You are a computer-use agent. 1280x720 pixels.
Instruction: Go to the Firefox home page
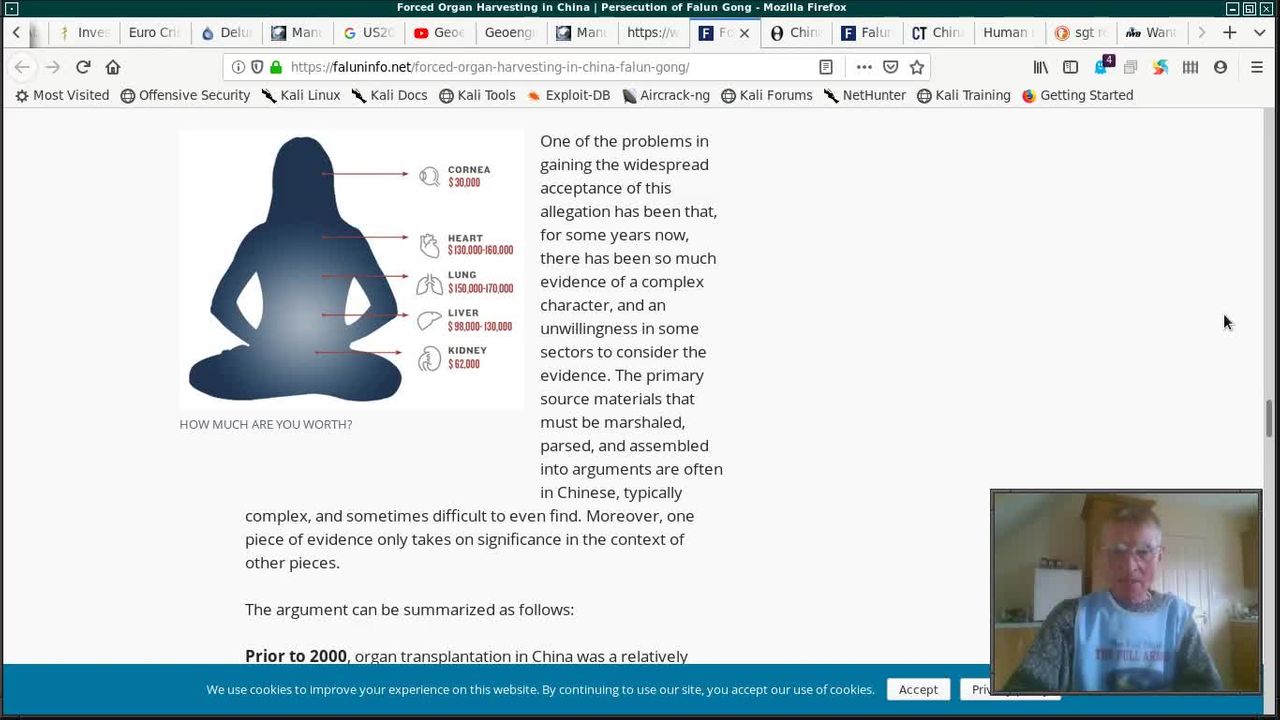(x=113, y=67)
